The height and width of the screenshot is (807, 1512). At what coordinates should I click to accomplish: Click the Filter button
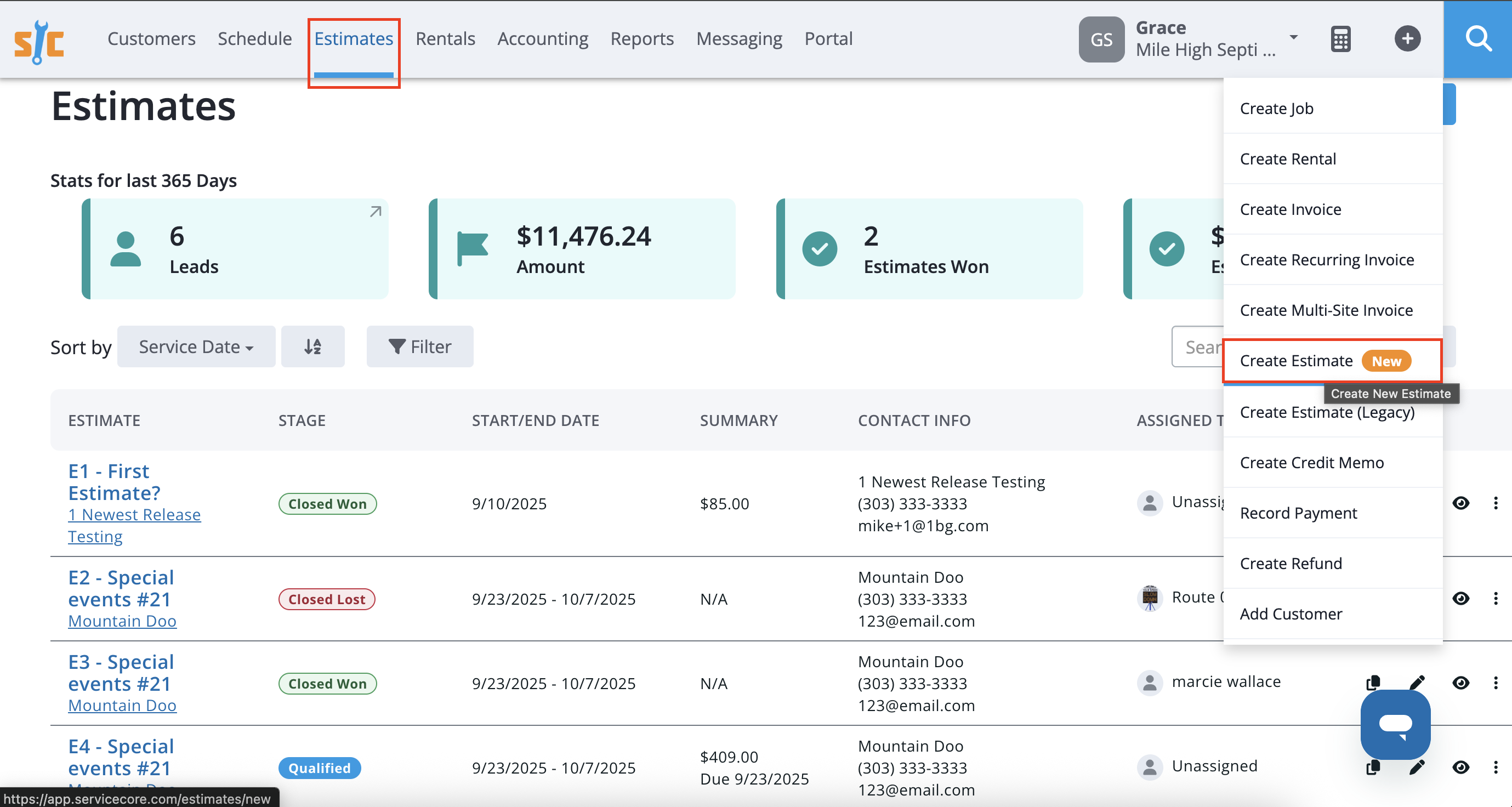tap(420, 346)
